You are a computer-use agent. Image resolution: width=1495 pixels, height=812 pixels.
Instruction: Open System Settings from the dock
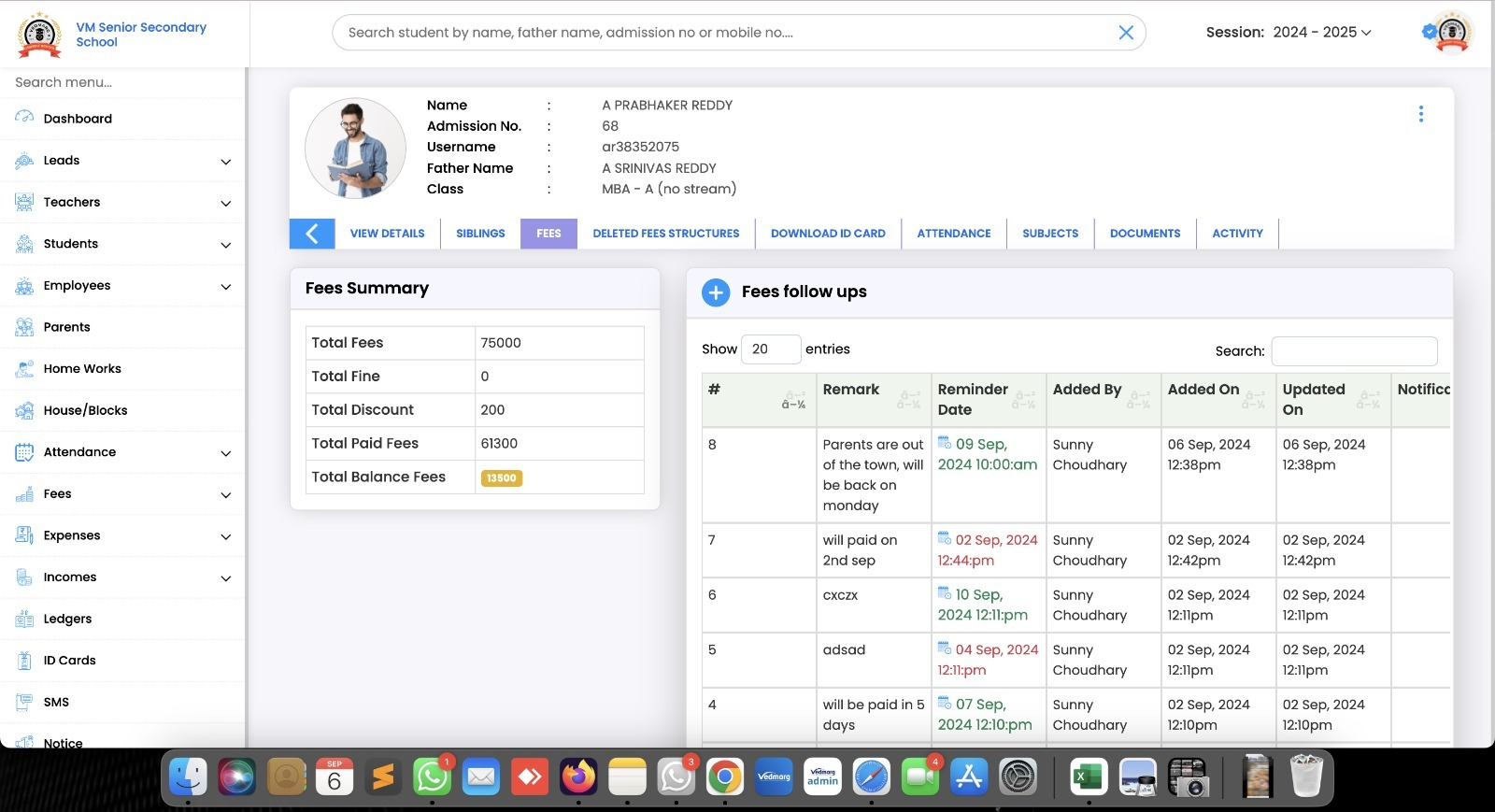1018,776
